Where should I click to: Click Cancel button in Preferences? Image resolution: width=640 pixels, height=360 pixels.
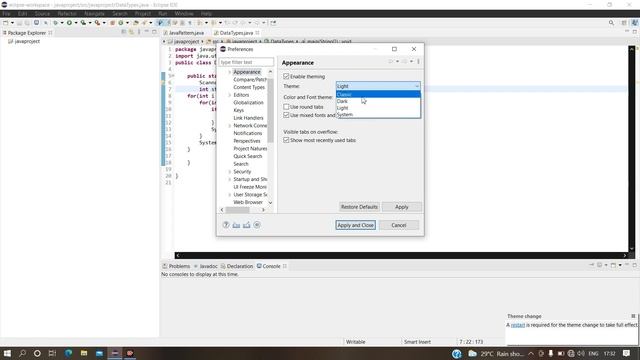pyautogui.click(x=399, y=225)
